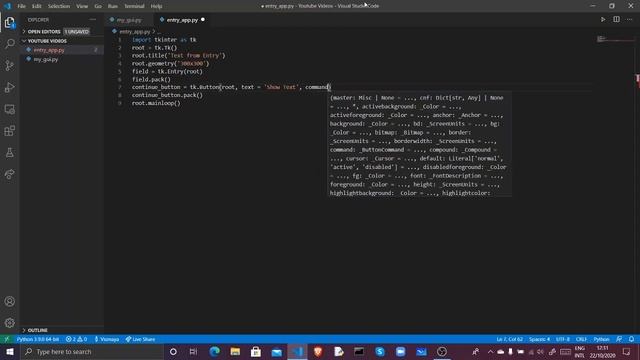Screen dimensions: 640x360
Task: Open the Terminal menu
Action: [134, 6]
